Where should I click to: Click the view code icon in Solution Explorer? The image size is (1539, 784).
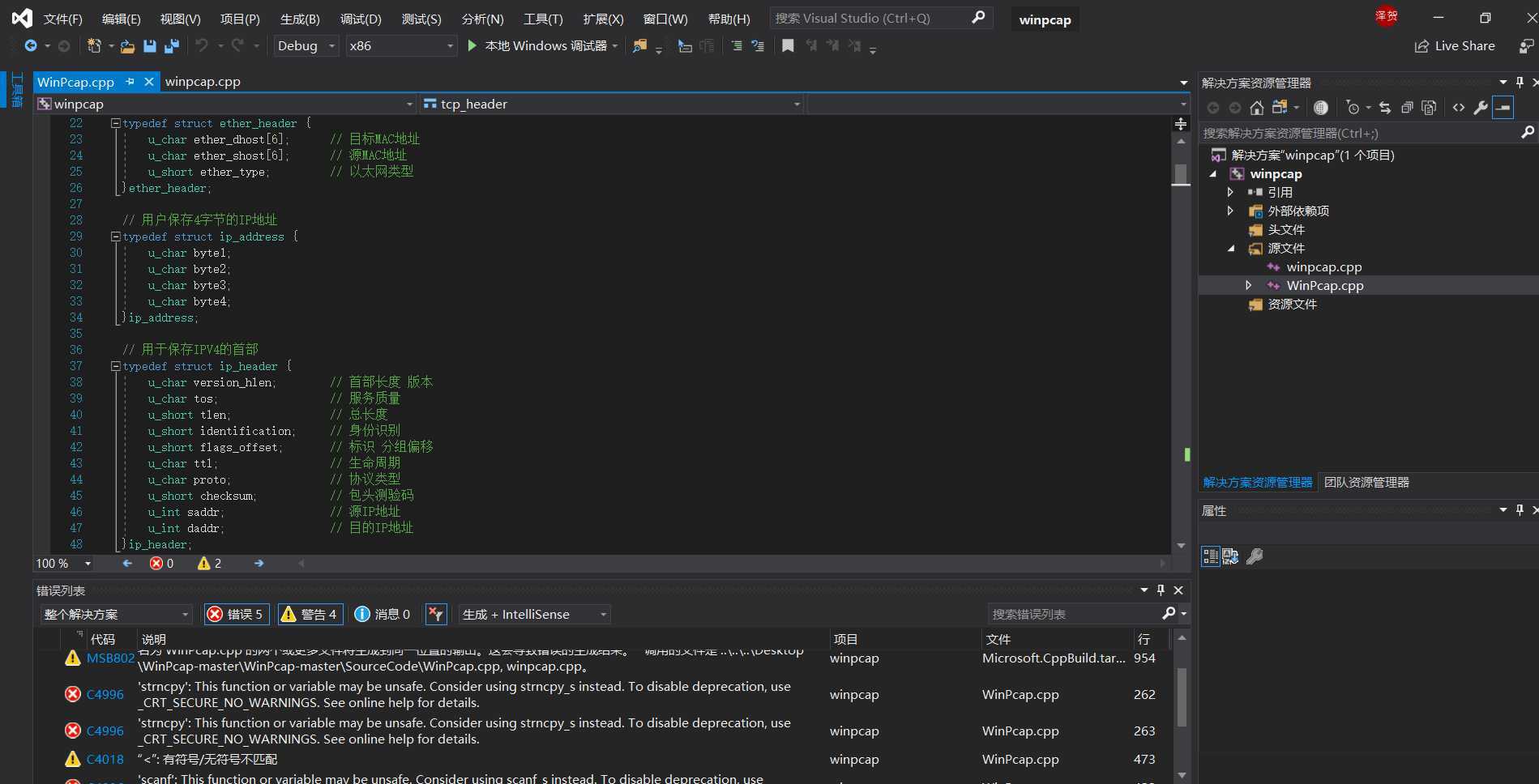[1459, 108]
